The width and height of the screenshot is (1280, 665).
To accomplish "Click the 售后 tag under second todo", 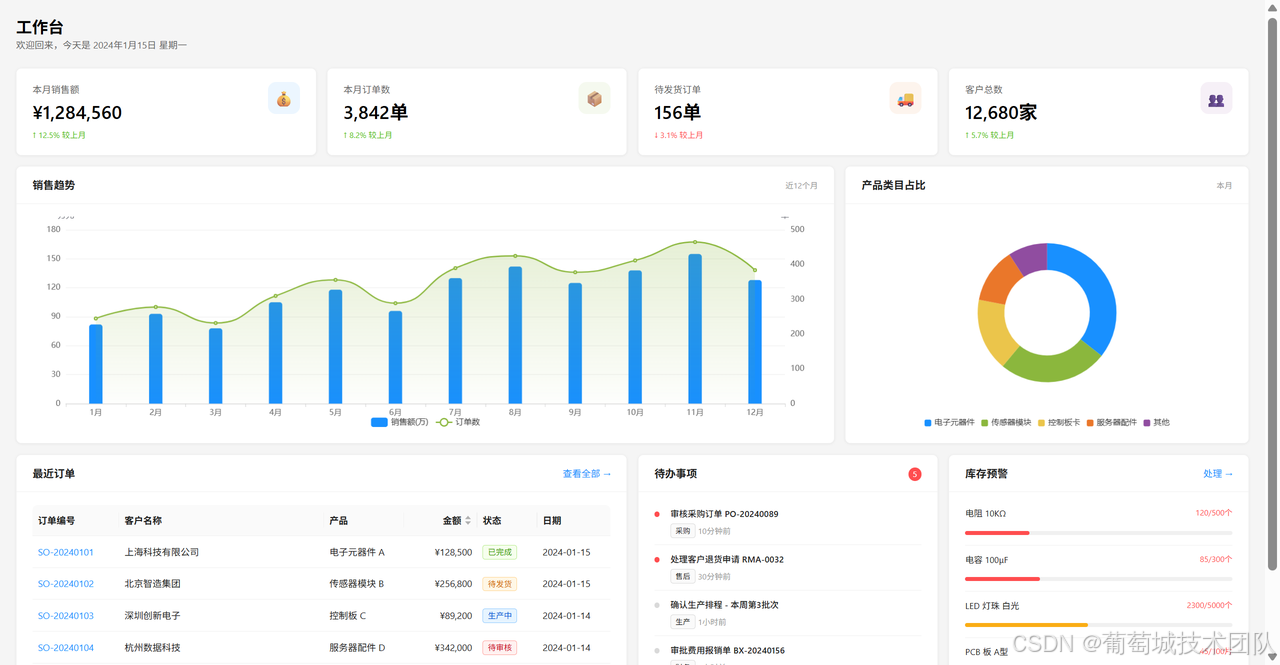I will coord(683,577).
